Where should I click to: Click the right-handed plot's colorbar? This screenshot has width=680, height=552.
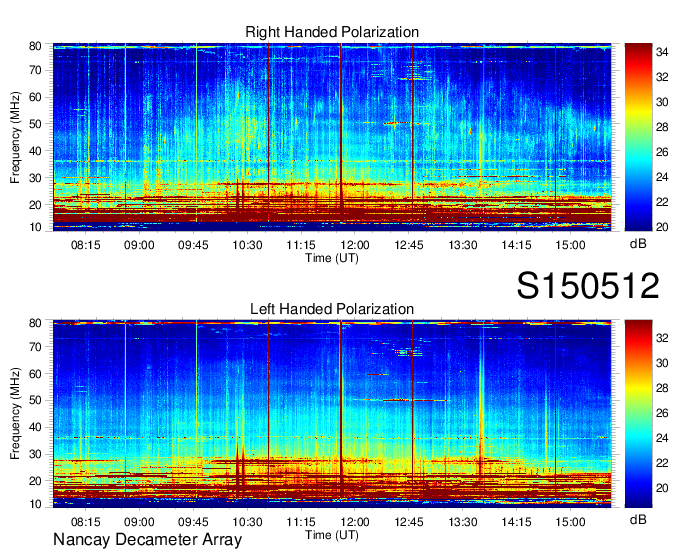[638, 137]
